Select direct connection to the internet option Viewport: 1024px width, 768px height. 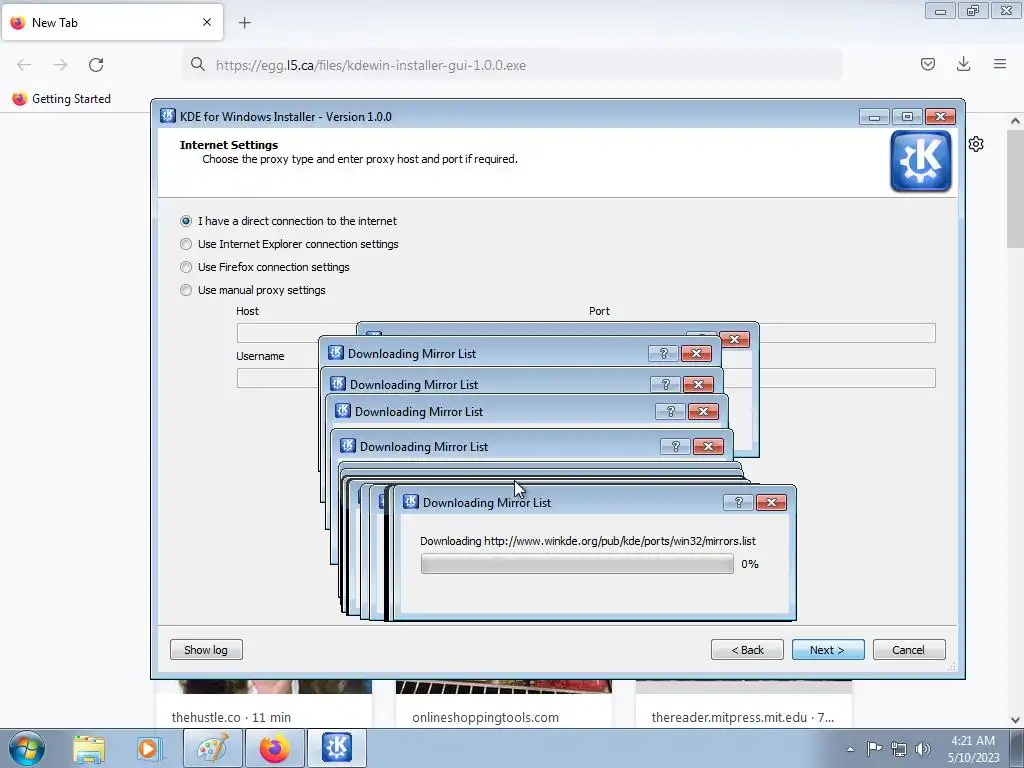[x=186, y=221]
